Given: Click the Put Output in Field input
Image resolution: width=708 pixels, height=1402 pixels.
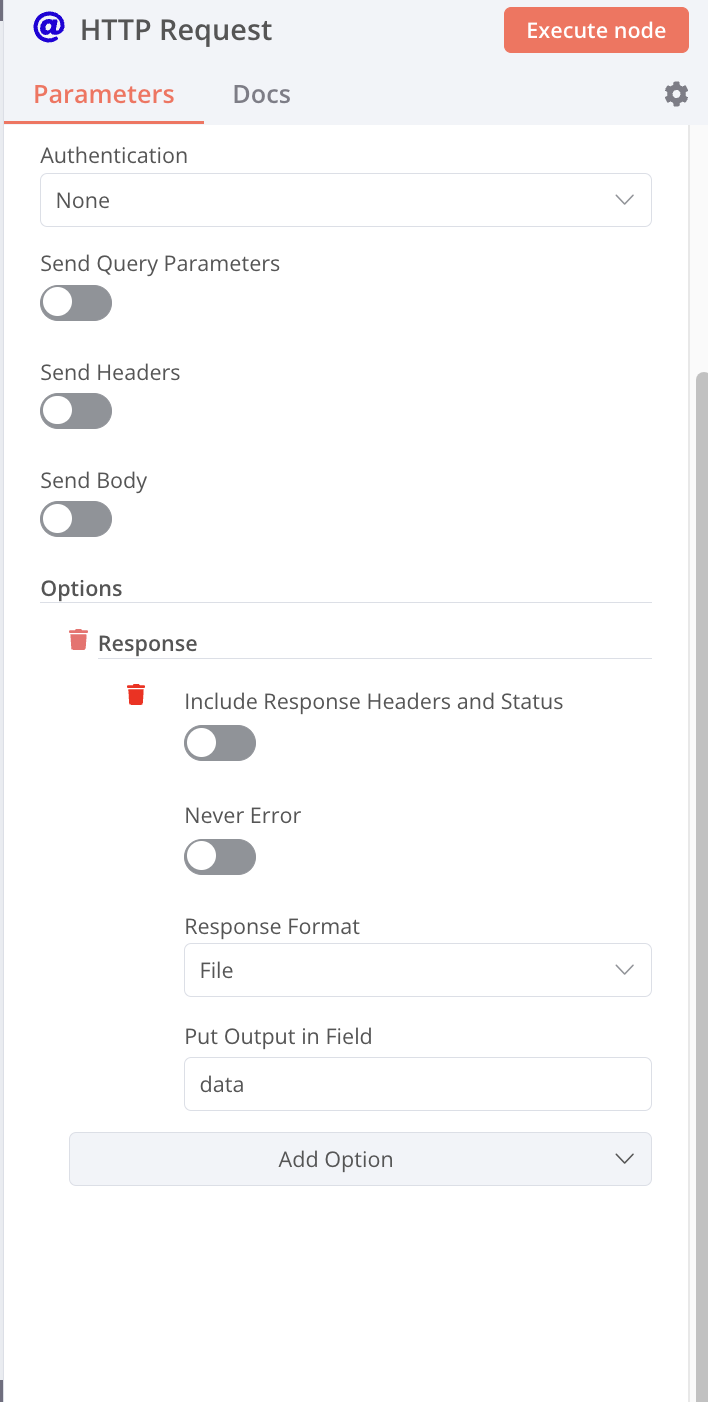Looking at the screenshot, I should (x=417, y=1084).
